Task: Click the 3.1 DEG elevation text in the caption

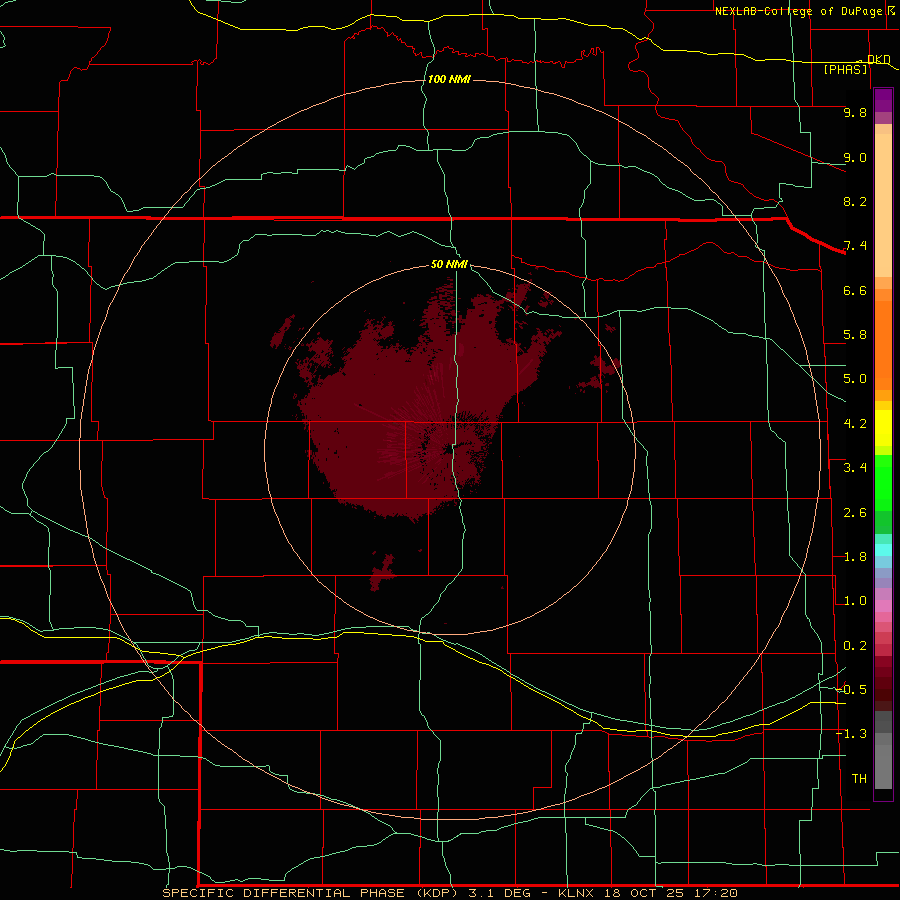Action: [x=499, y=893]
